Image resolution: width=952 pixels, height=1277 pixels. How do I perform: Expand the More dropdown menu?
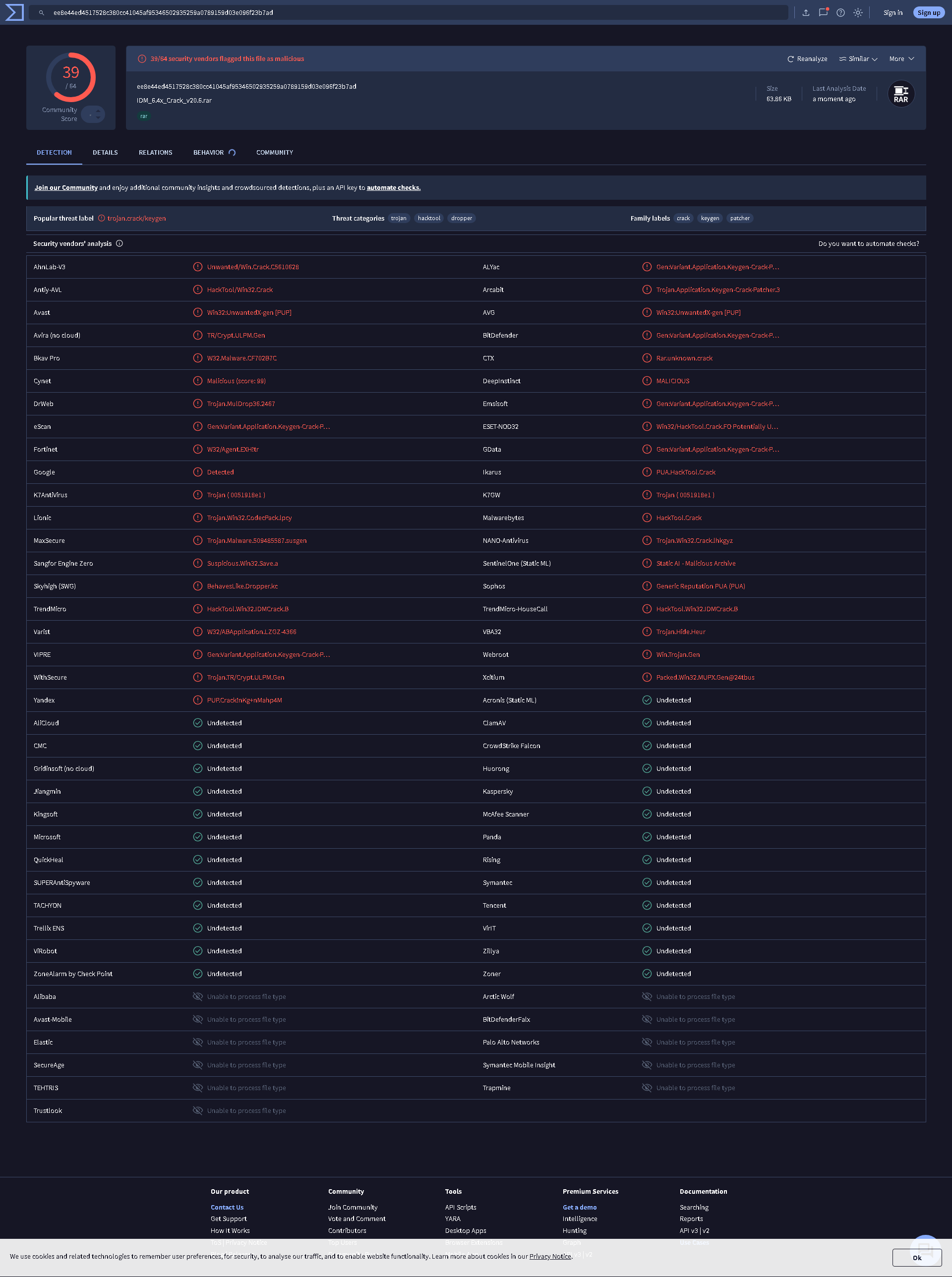(x=901, y=59)
